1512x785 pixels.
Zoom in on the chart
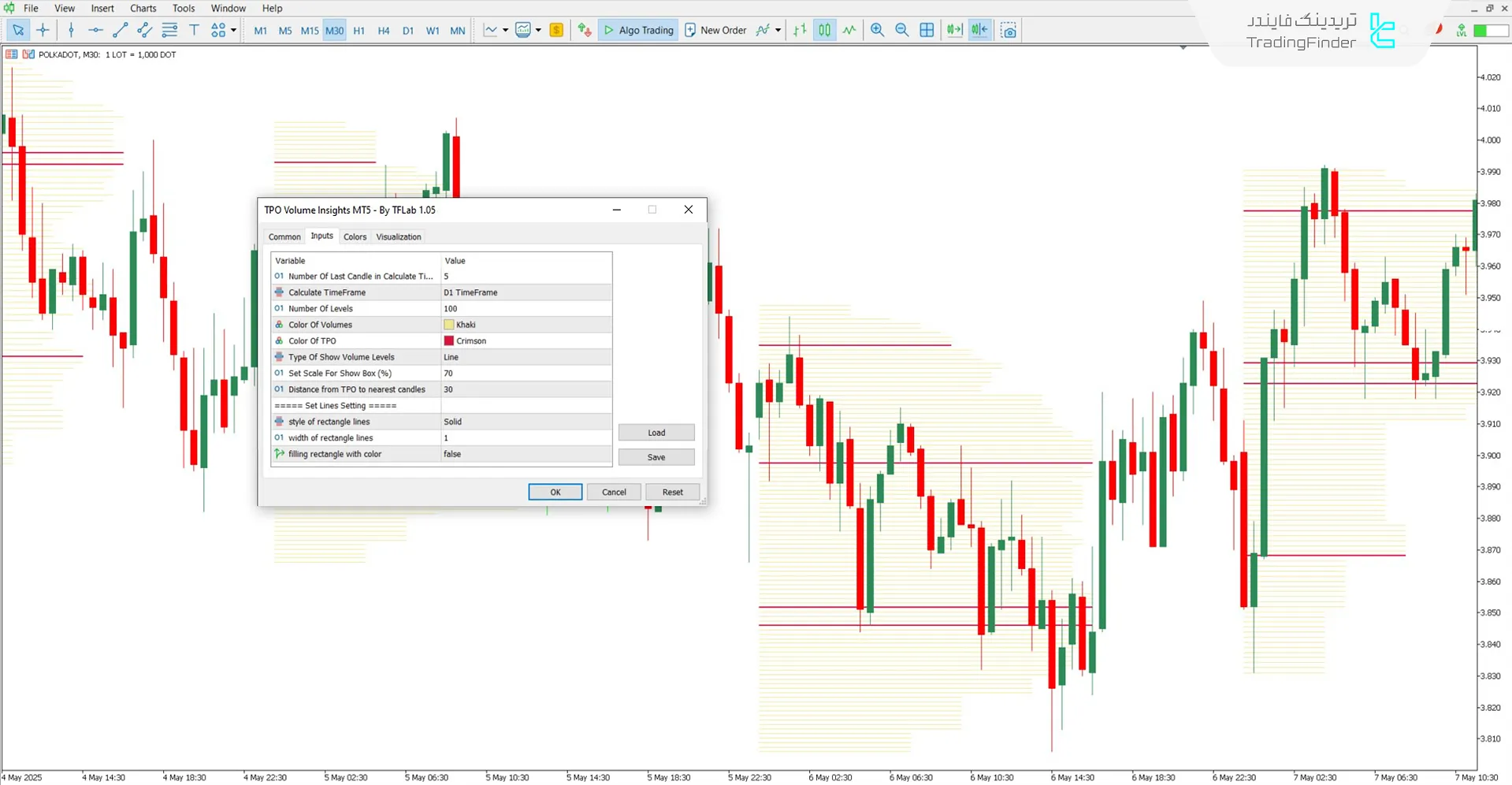(877, 30)
